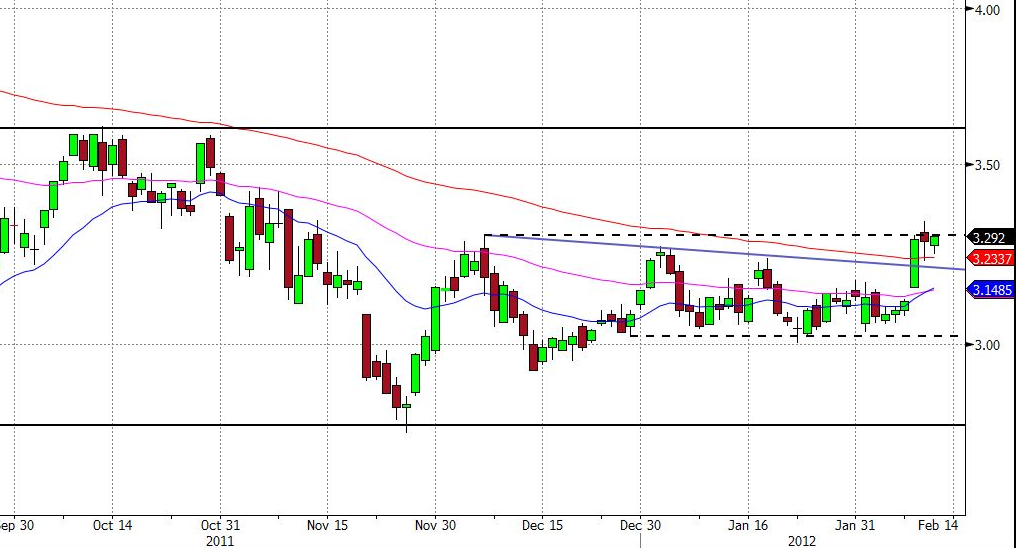Select the upper dashed resistance line

tap(724, 234)
